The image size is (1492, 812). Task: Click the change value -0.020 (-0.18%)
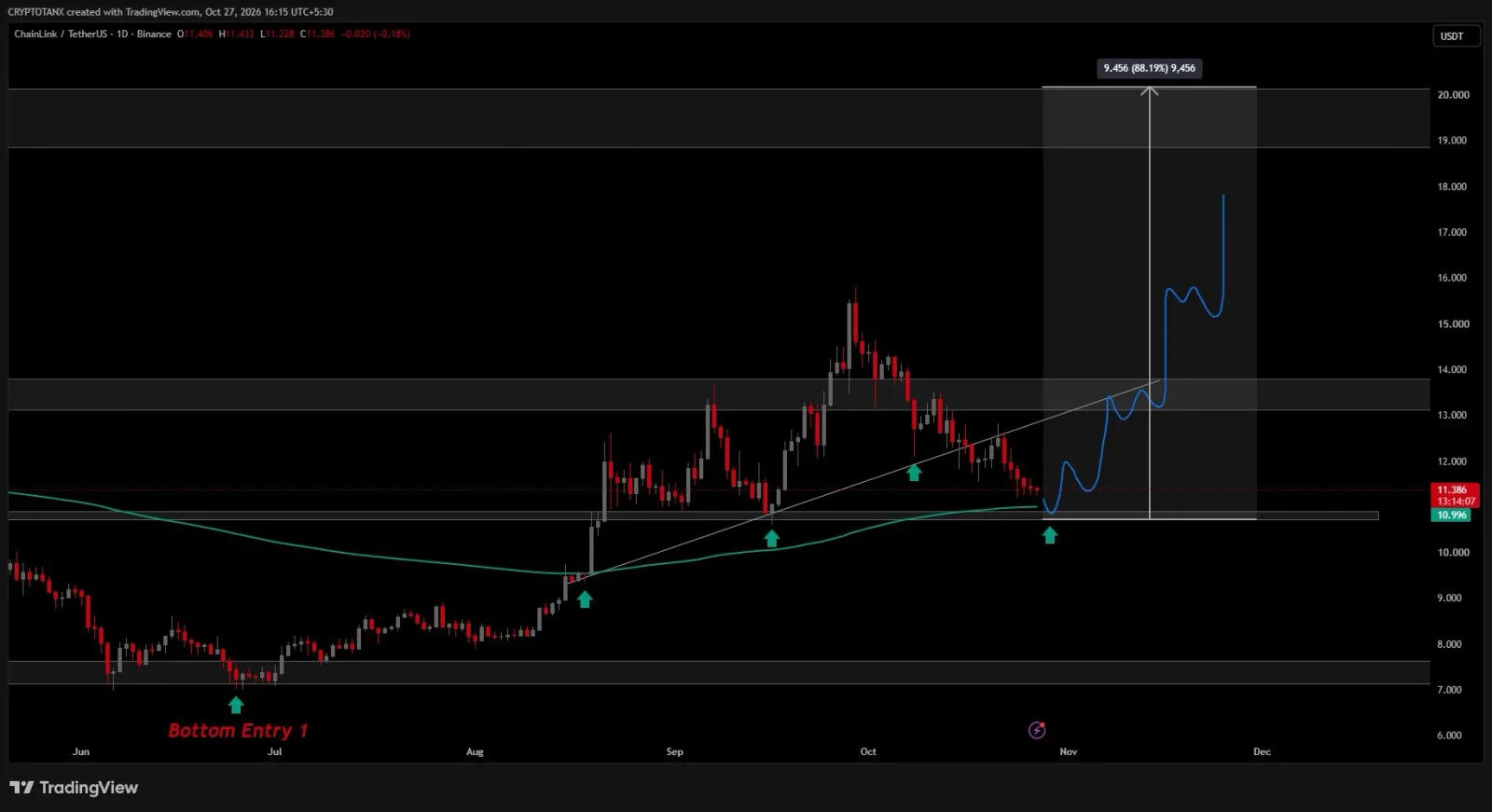point(376,34)
